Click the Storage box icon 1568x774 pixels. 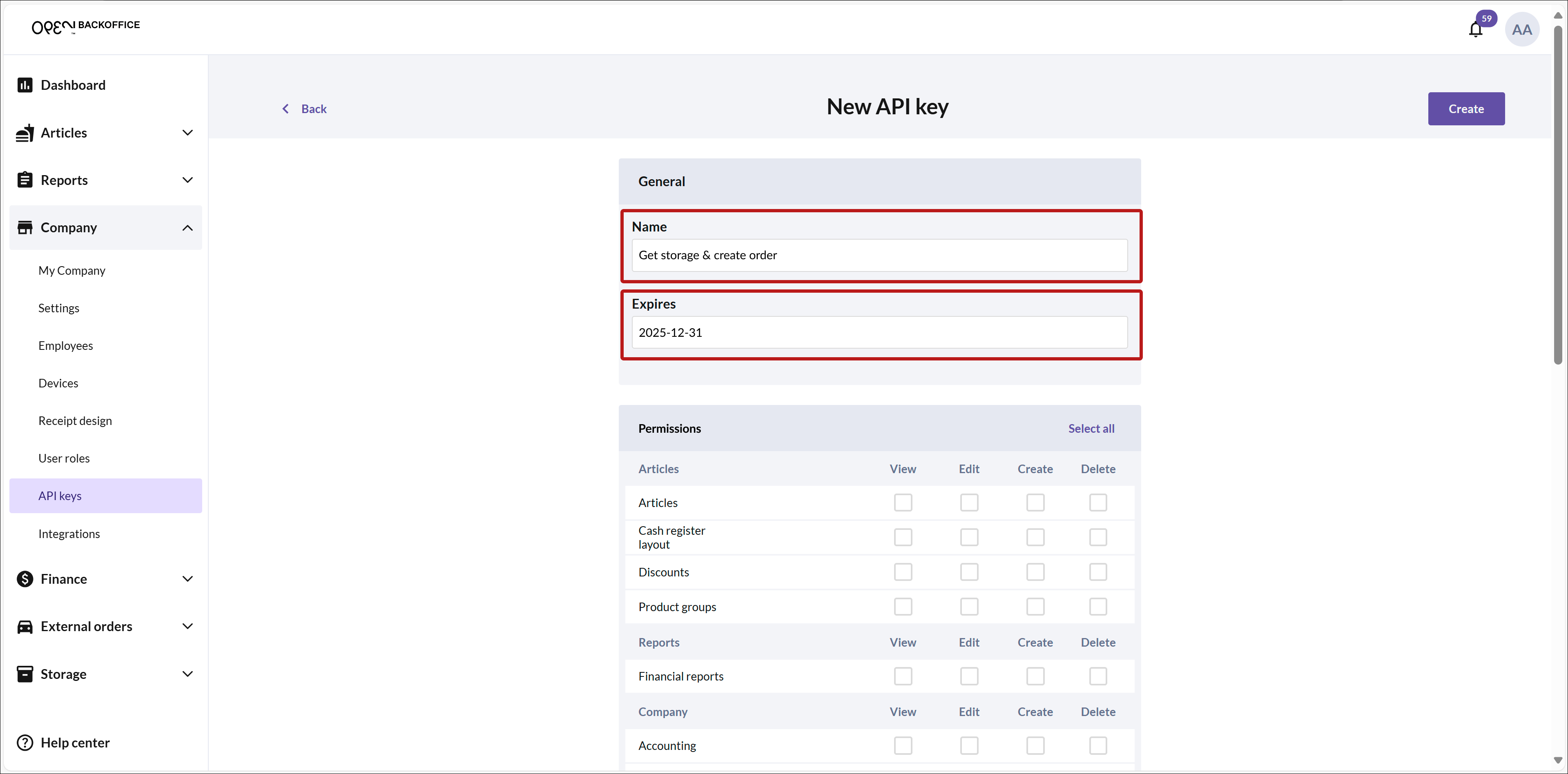(25, 674)
